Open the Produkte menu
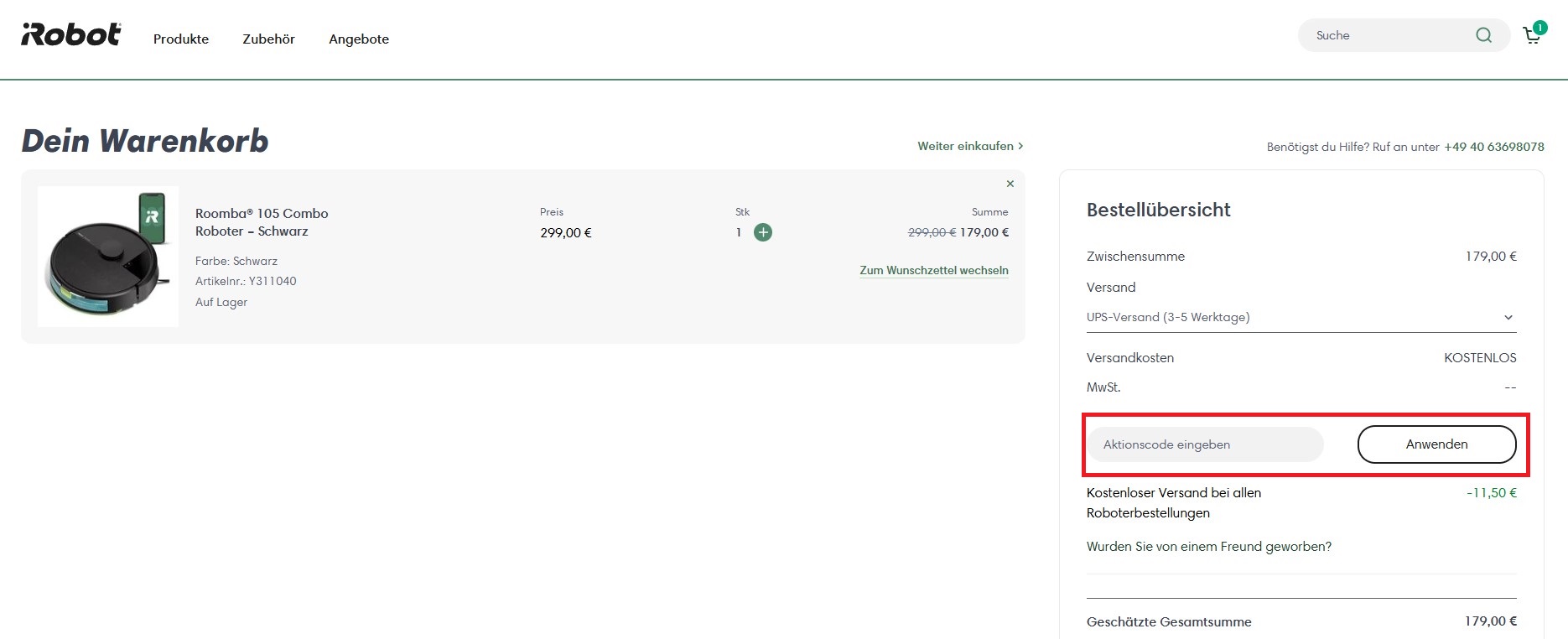Screen dimensions: 1568x639 pos(181,39)
